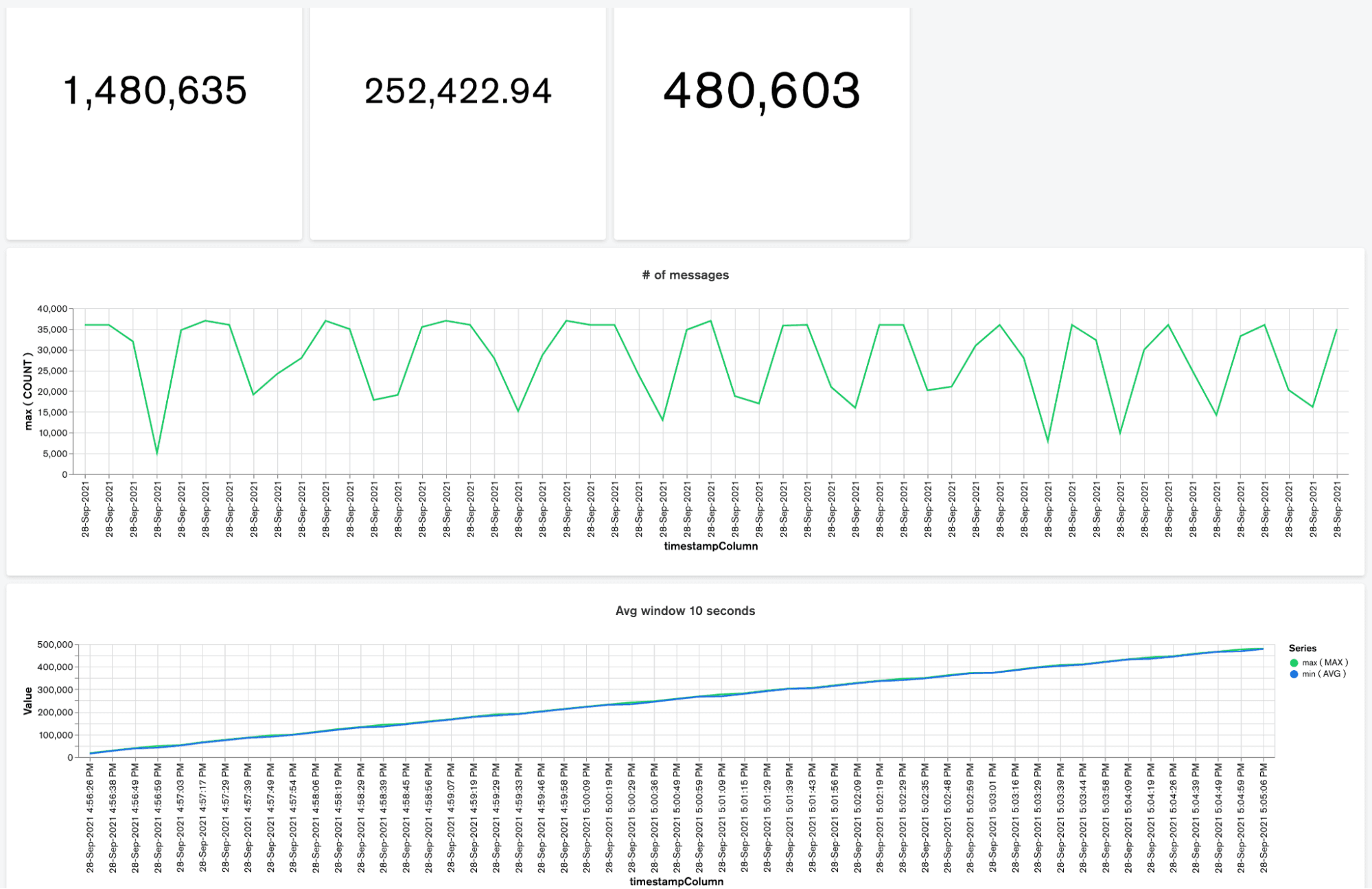Toggle the max ( MAX ) series label
This screenshot has height=889, width=1372.
[x=1325, y=662]
